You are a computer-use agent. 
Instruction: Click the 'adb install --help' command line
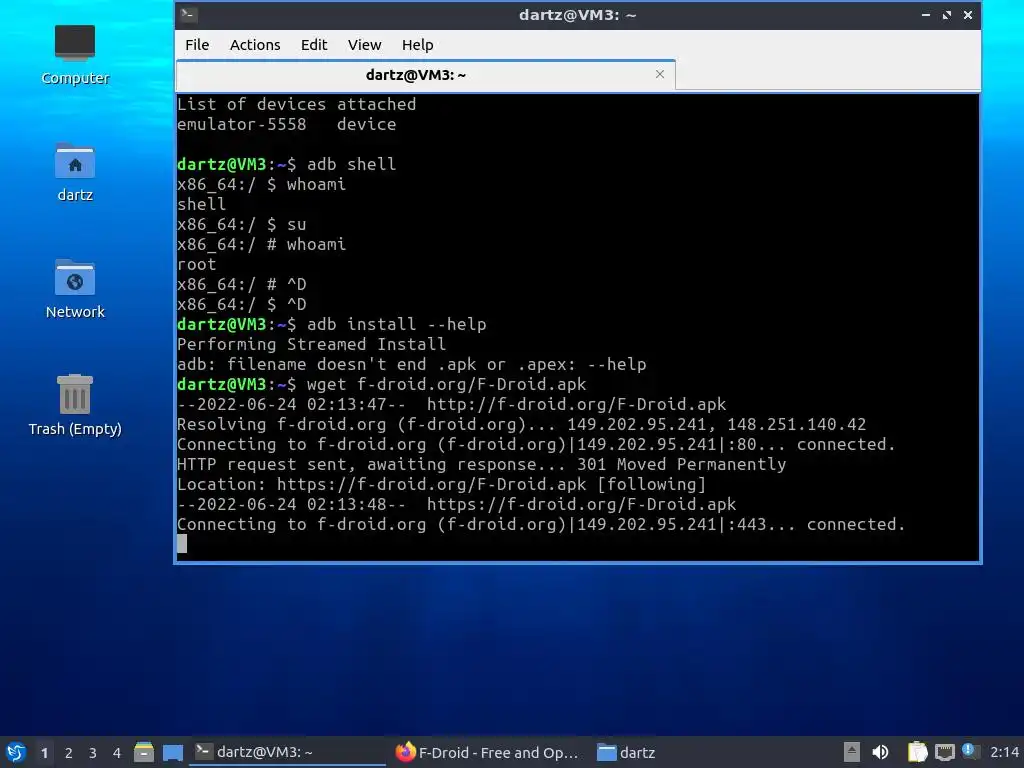332,324
